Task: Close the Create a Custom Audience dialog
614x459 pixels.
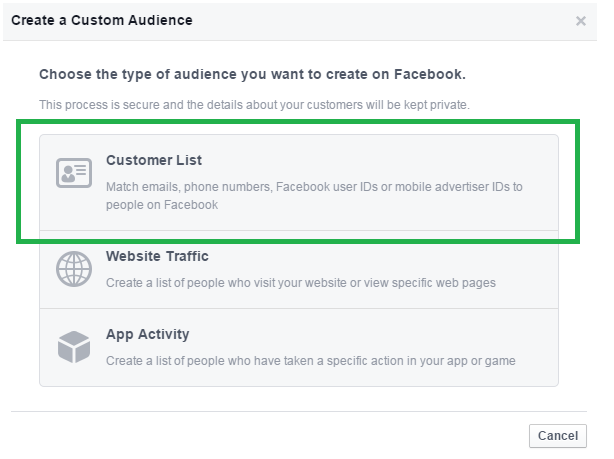Action: pyautogui.click(x=581, y=21)
